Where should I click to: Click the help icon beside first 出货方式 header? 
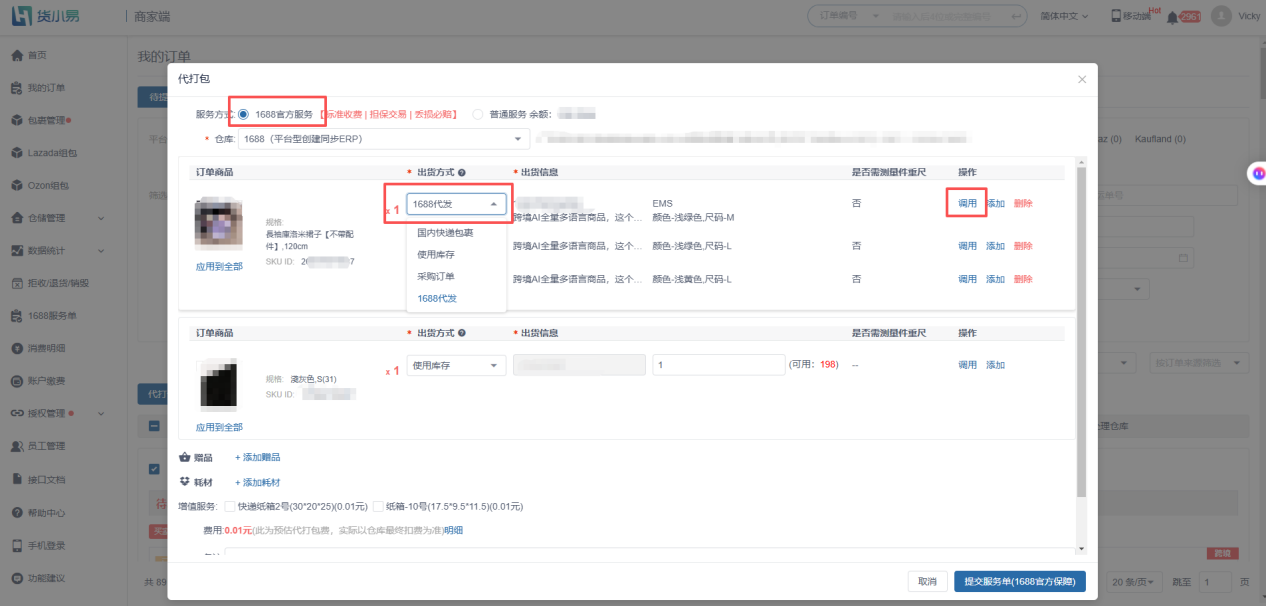(462, 172)
